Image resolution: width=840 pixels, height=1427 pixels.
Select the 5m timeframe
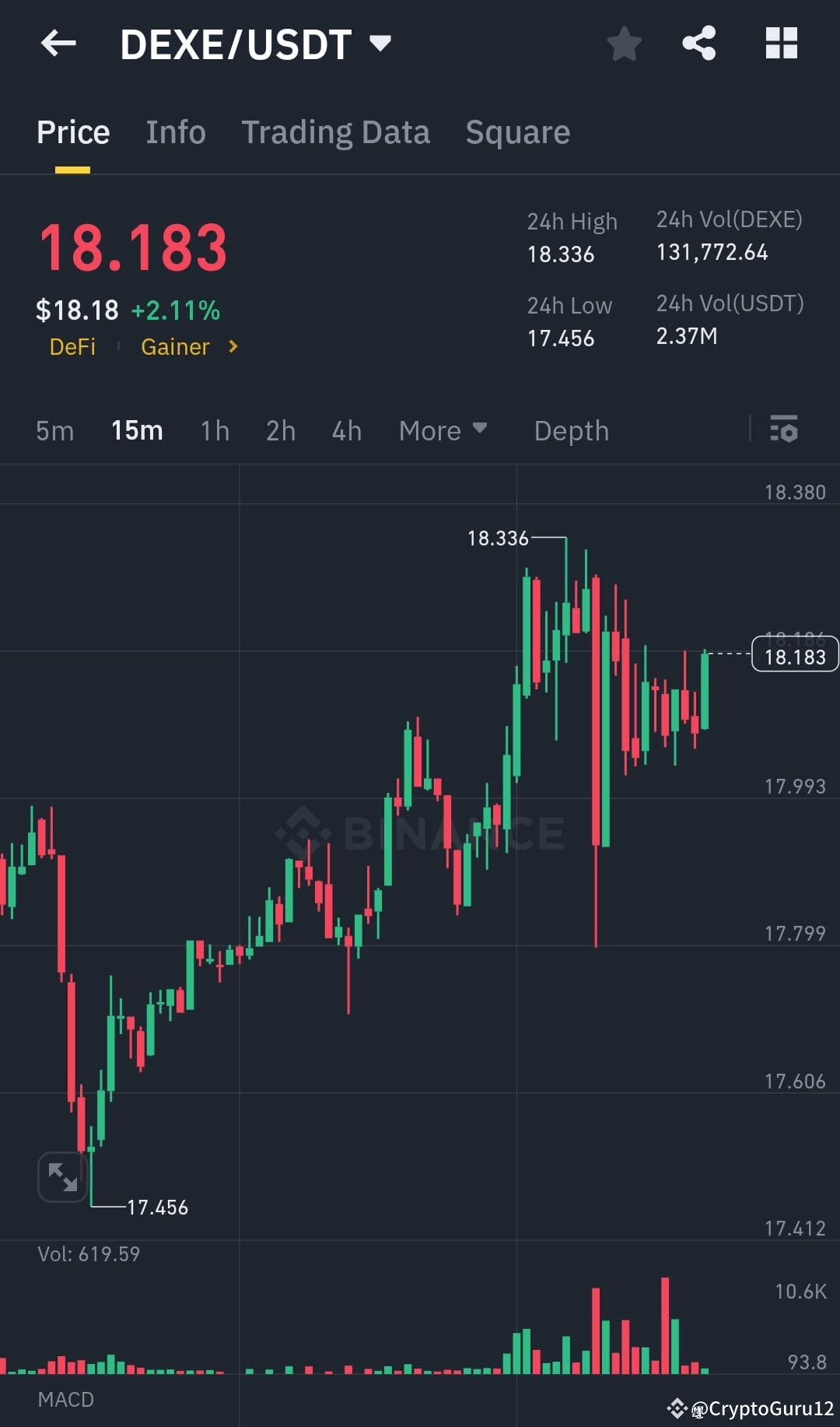coord(54,430)
